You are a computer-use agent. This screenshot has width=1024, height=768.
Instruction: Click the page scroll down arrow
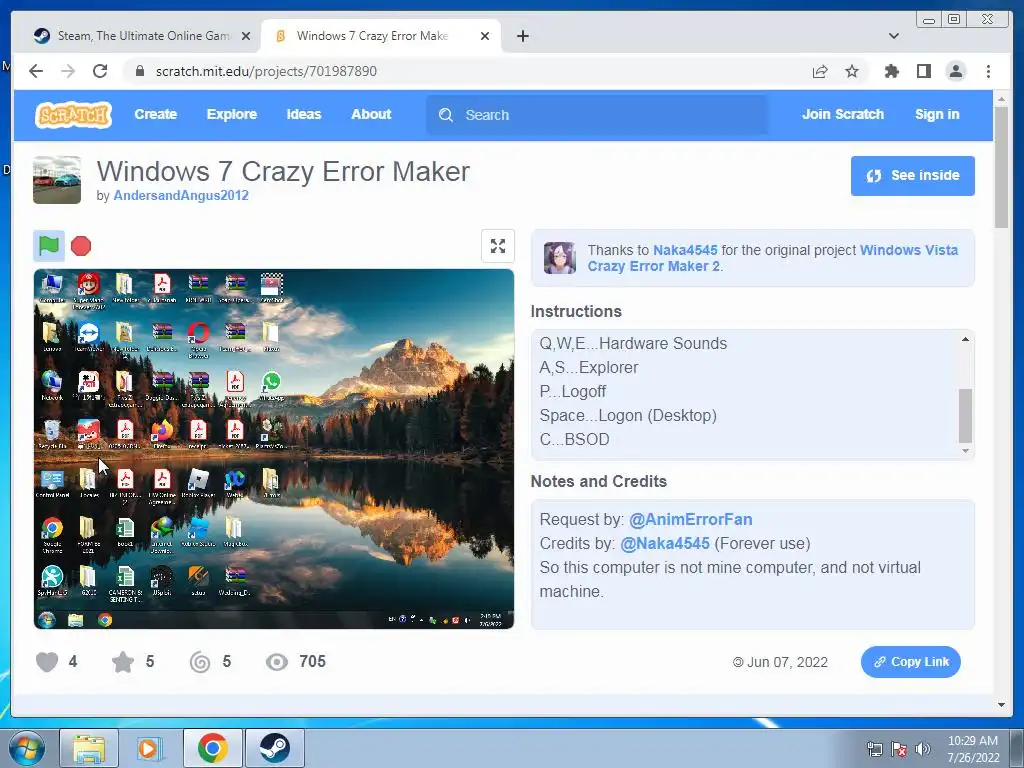point(1001,705)
